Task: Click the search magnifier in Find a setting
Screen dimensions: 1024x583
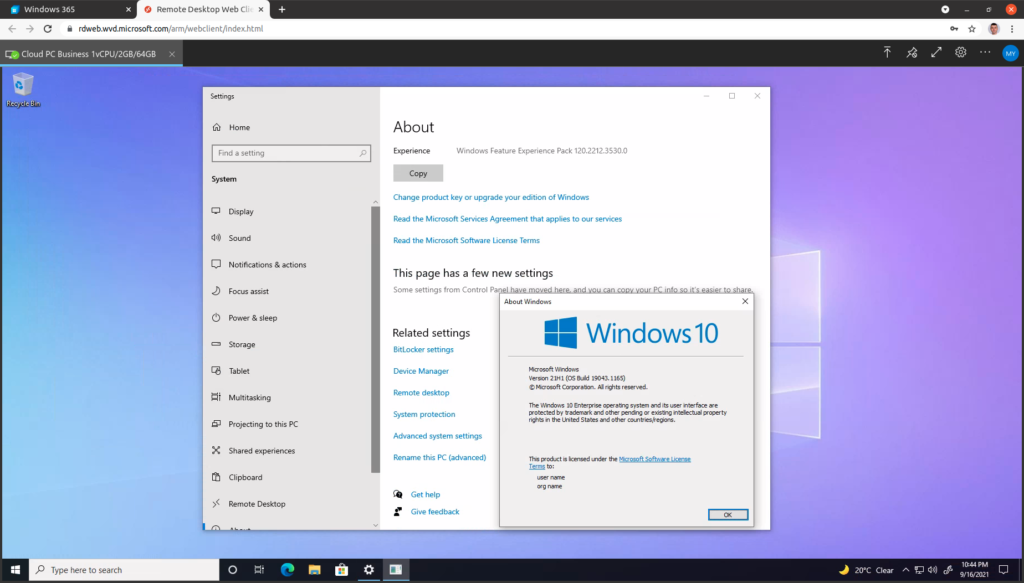Action: 363,153
